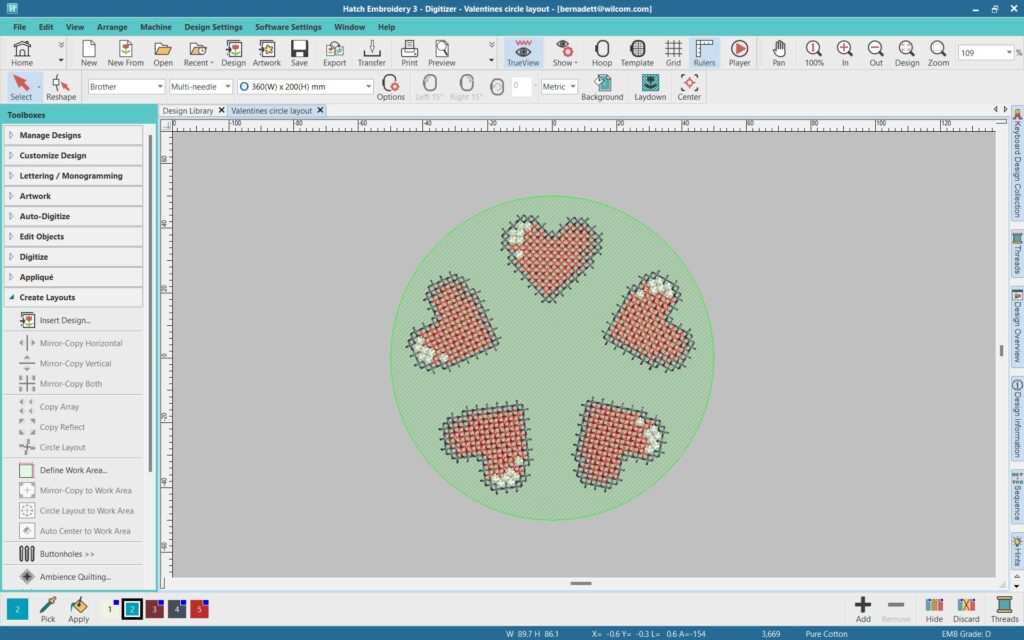Click the Transfer design icon
The height and width of the screenshot is (640, 1024).
[371, 52]
